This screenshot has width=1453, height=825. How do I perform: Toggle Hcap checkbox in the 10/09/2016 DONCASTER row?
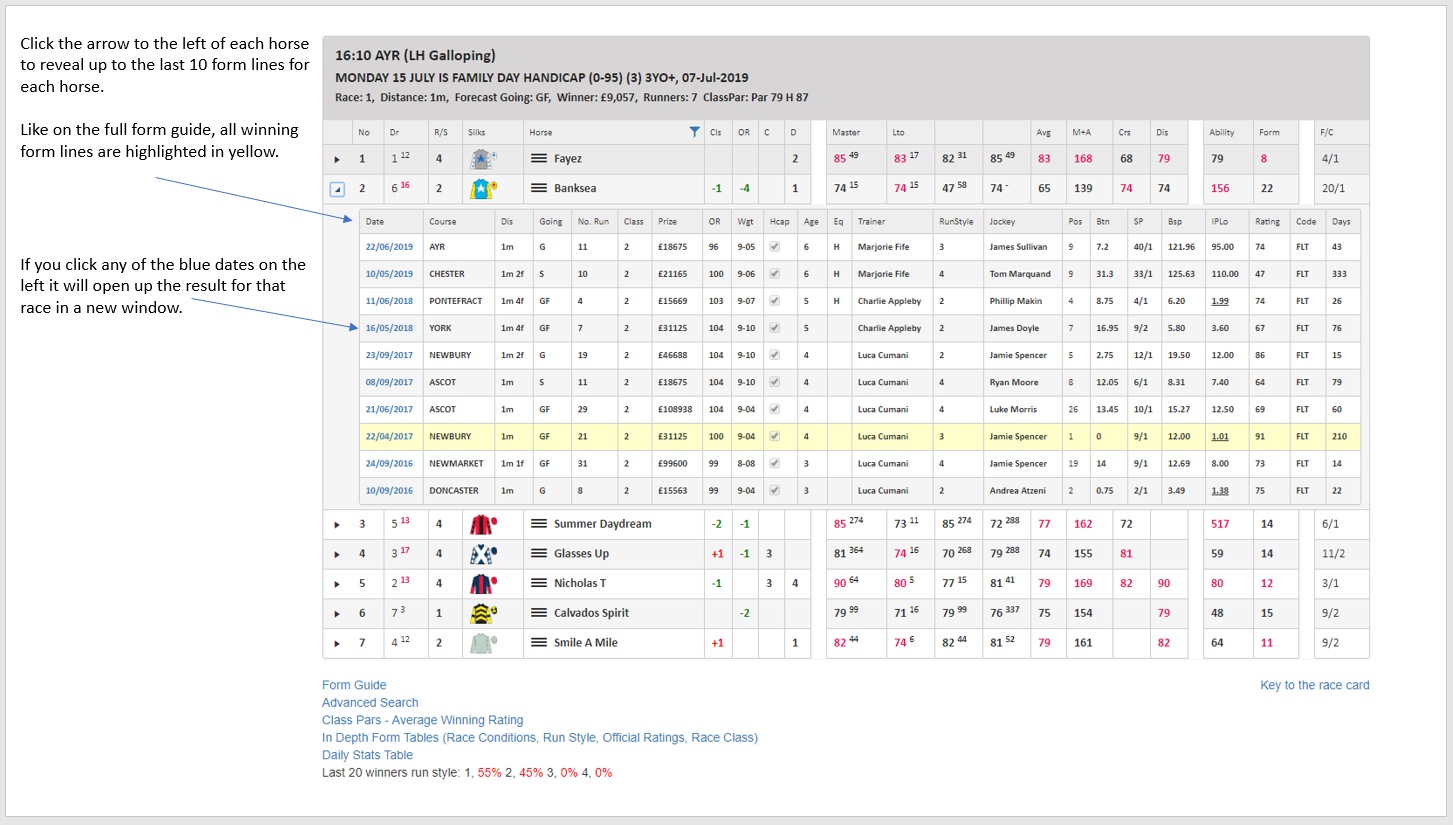pyautogui.click(x=774, y=491)
